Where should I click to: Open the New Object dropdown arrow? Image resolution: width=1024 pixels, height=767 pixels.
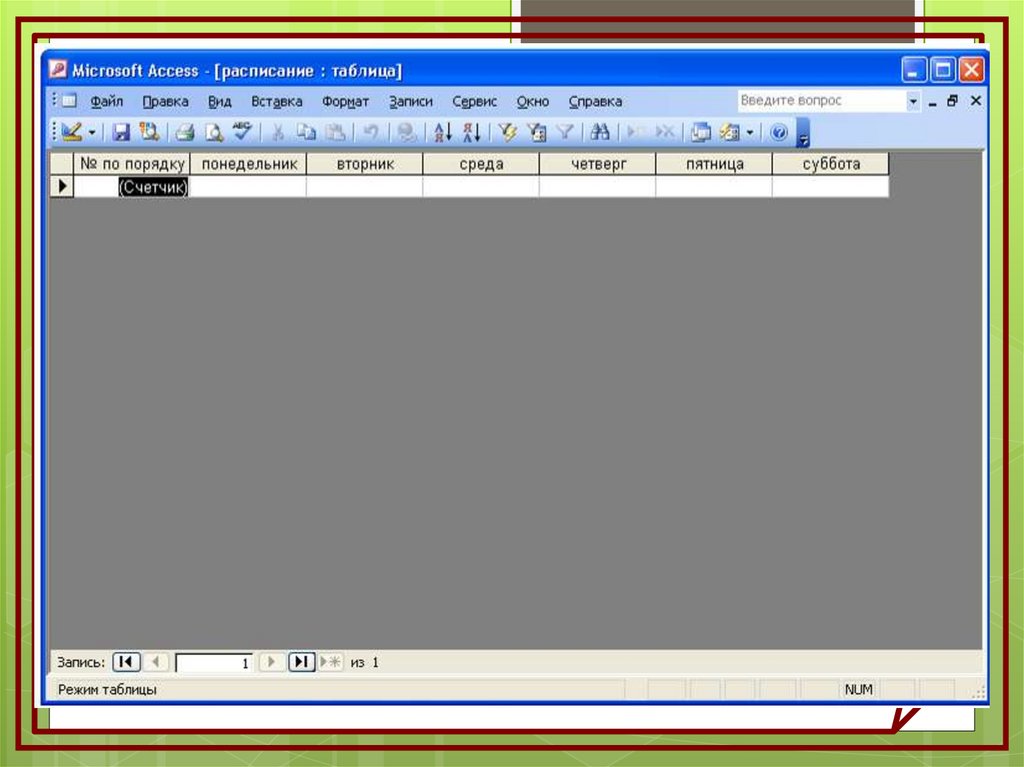click(x=750, y=133)
